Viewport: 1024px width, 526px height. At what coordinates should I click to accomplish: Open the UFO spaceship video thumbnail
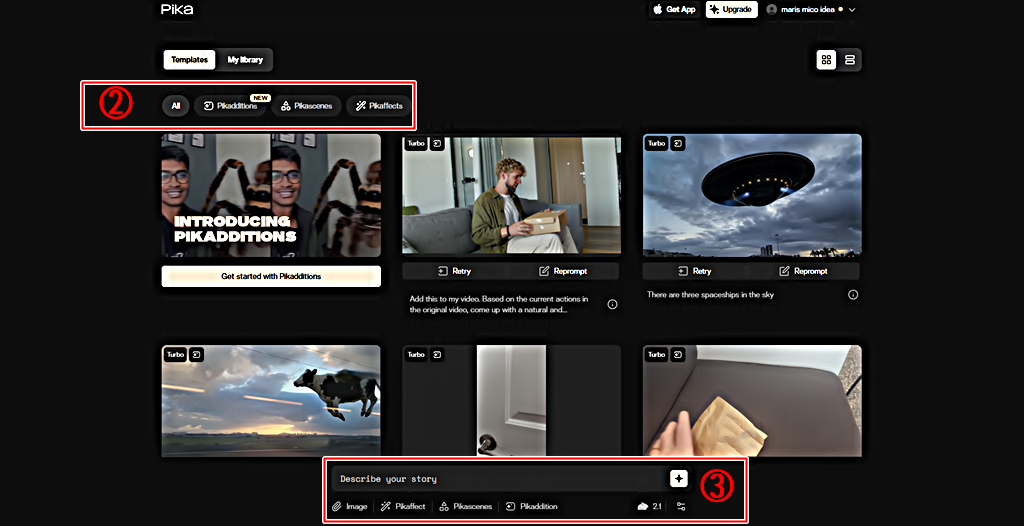click(752, 195)
